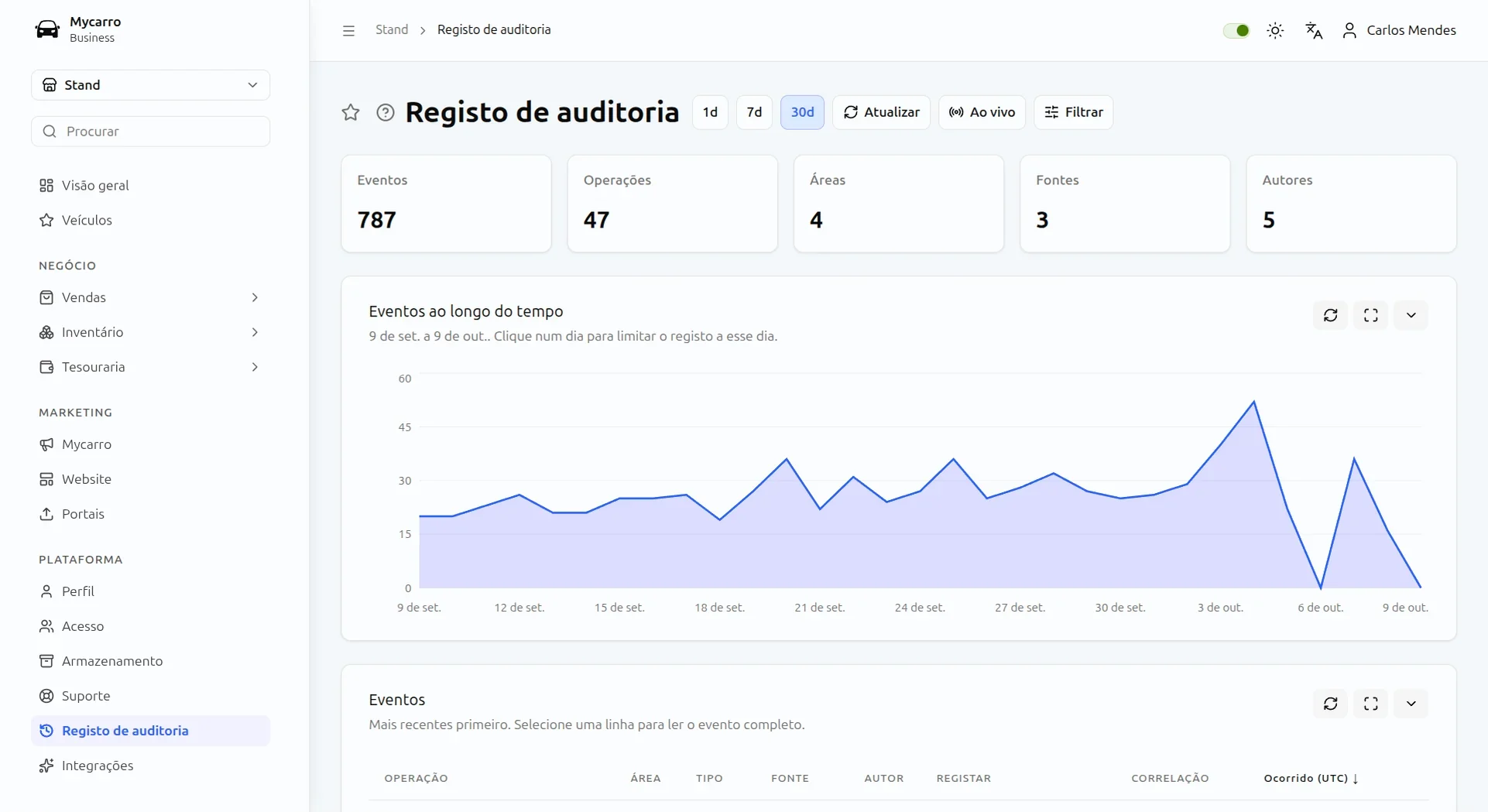The image size is (1488, 812).
Task: Click the Procurar search field
Action: click(151, 132)
